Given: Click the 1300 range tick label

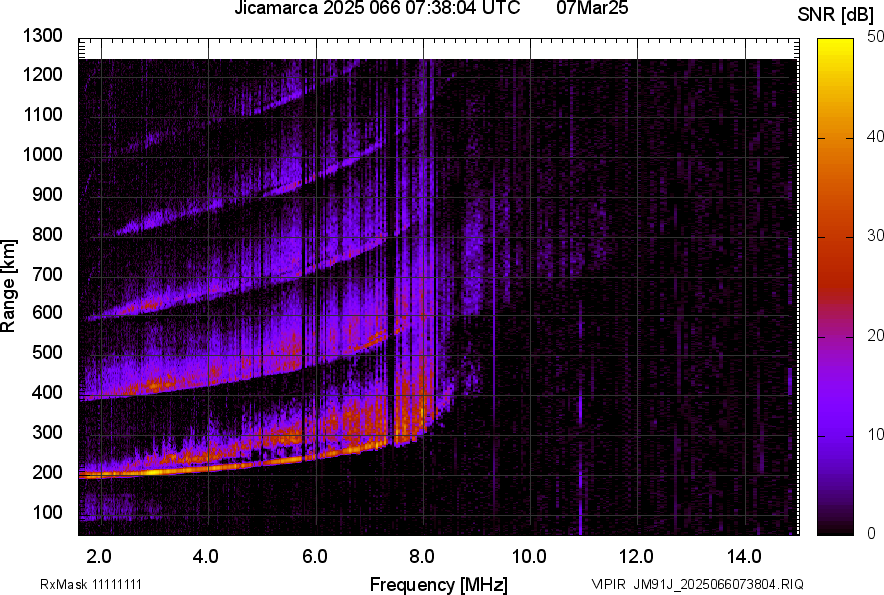Looking at the screenshot, I should coord(42,36).
